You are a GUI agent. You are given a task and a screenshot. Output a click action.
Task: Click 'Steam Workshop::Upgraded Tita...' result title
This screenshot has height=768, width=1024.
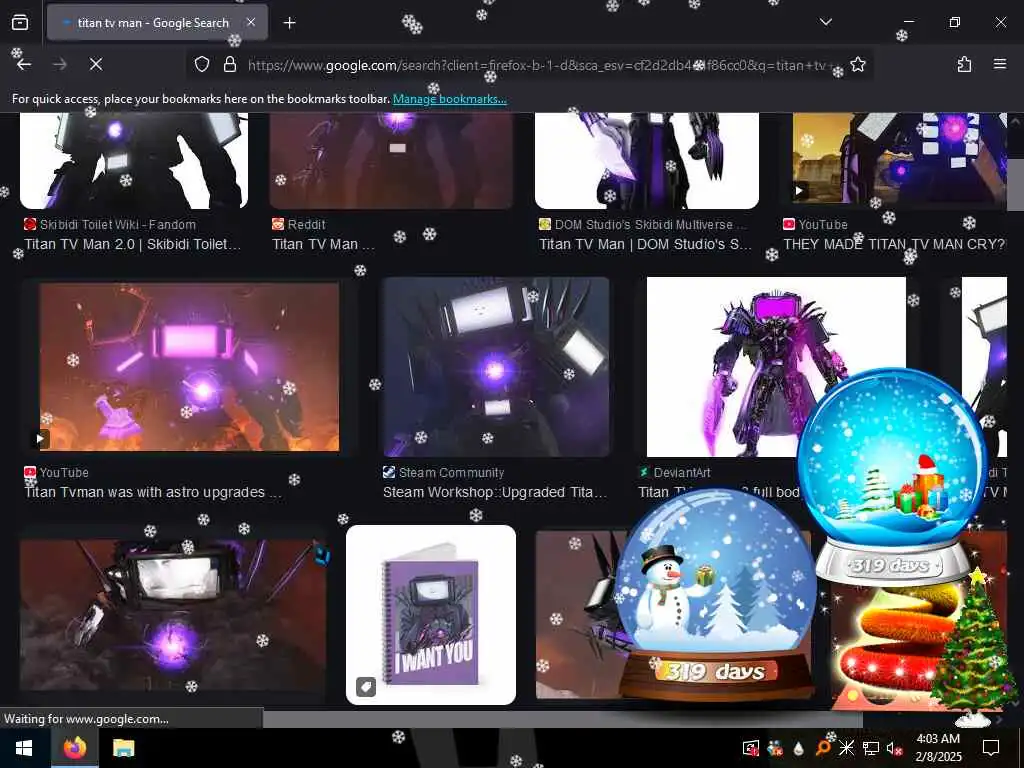pyautogui.click(x=495, y=492)
